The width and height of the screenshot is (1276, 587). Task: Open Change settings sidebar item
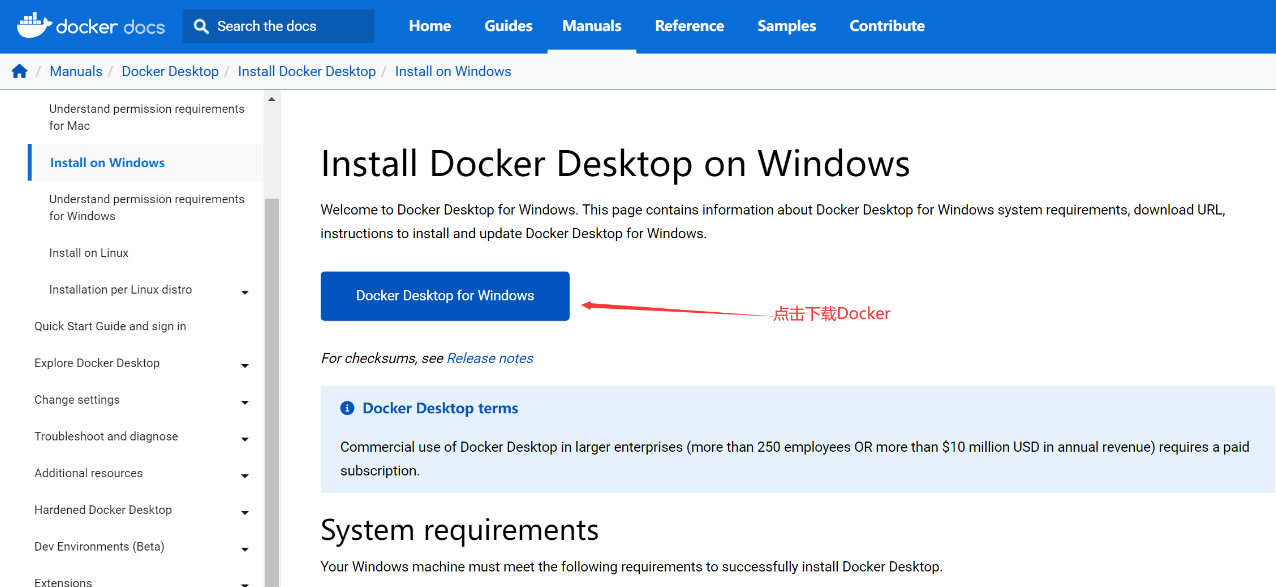tap(77, 400)
